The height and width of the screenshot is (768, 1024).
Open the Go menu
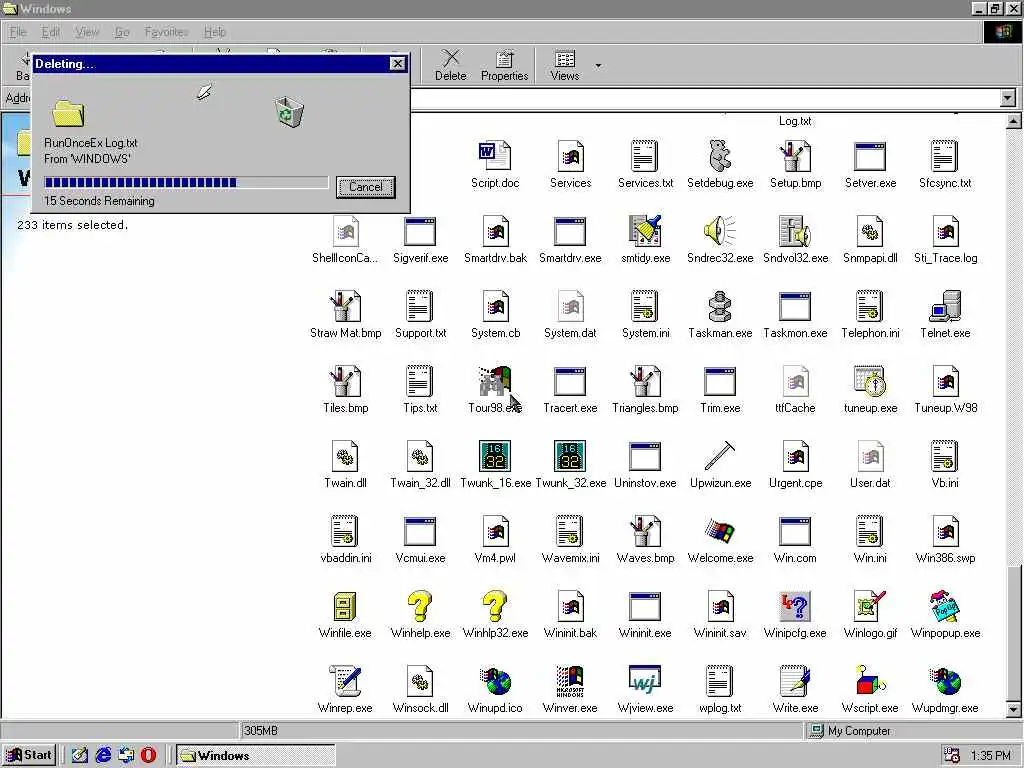pyautogui.click(x=122, y=32)
